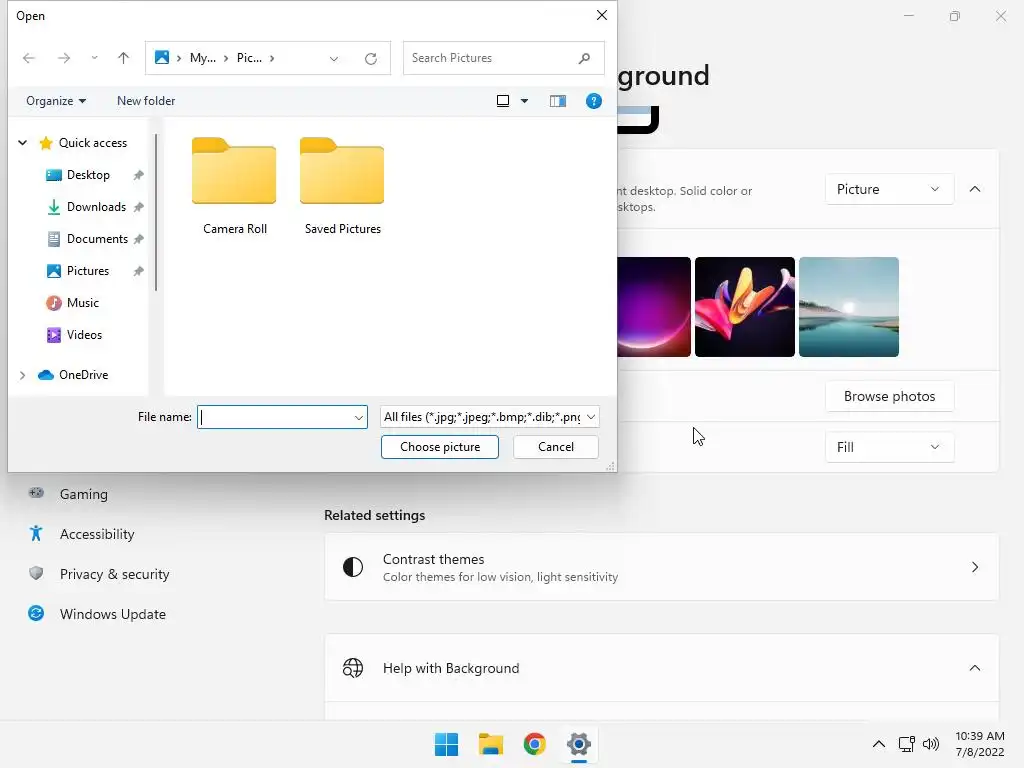Image resolution: width=1024 pixels, height=768 pixels.
Task: Select the Saved Pictures folder
Action: pyautogui.click(x=342, y=186)
